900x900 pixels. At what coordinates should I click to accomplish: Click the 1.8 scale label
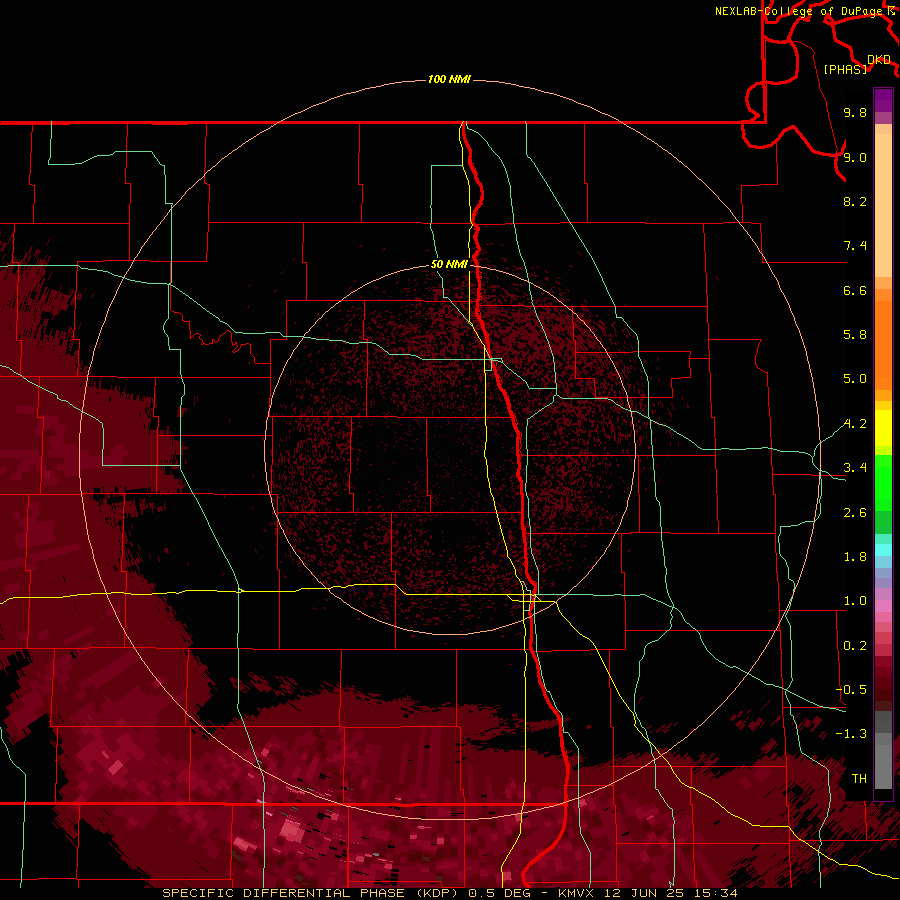(855, 557)
